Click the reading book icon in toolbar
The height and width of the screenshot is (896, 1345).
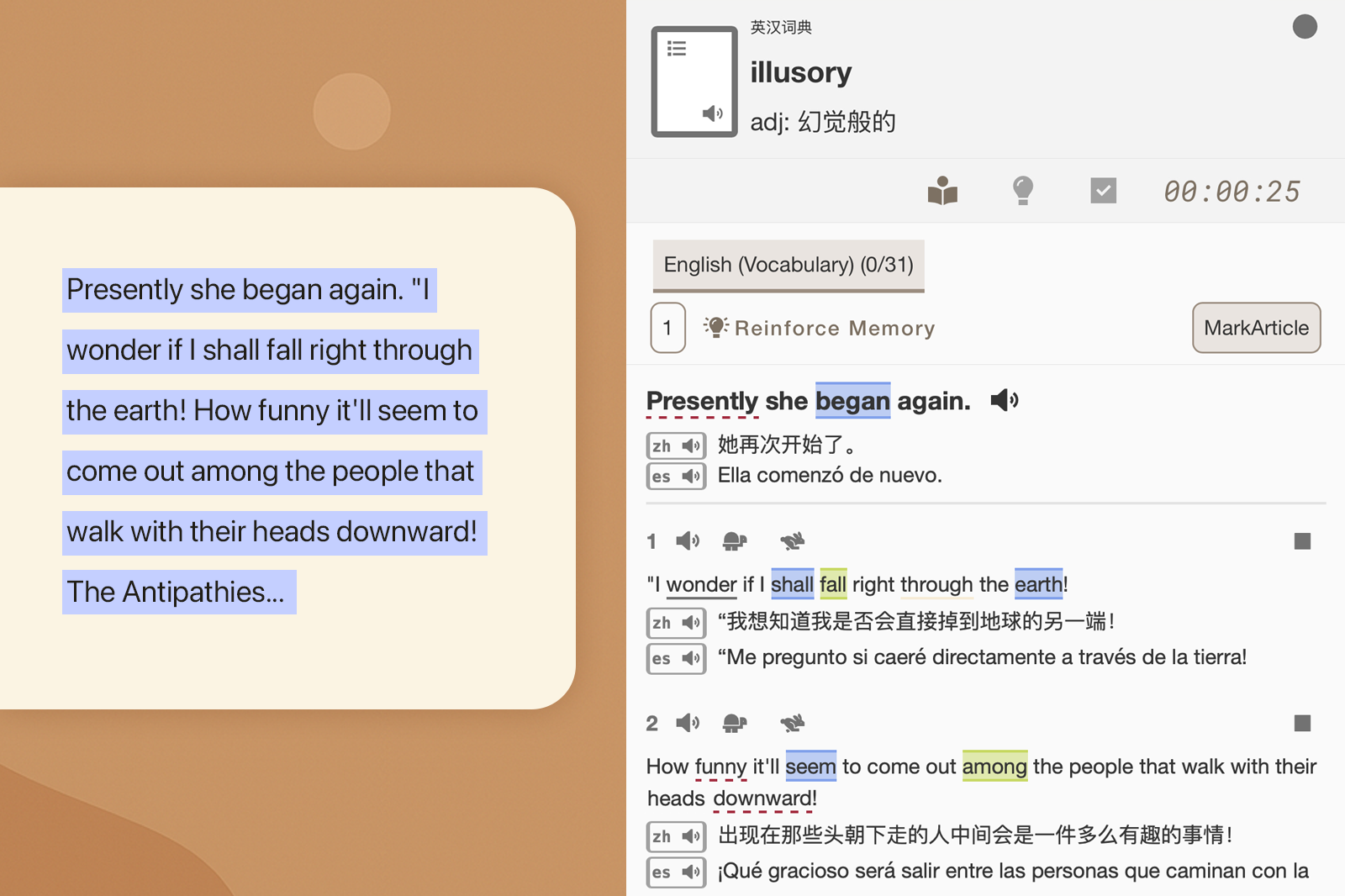pos(942,191)
